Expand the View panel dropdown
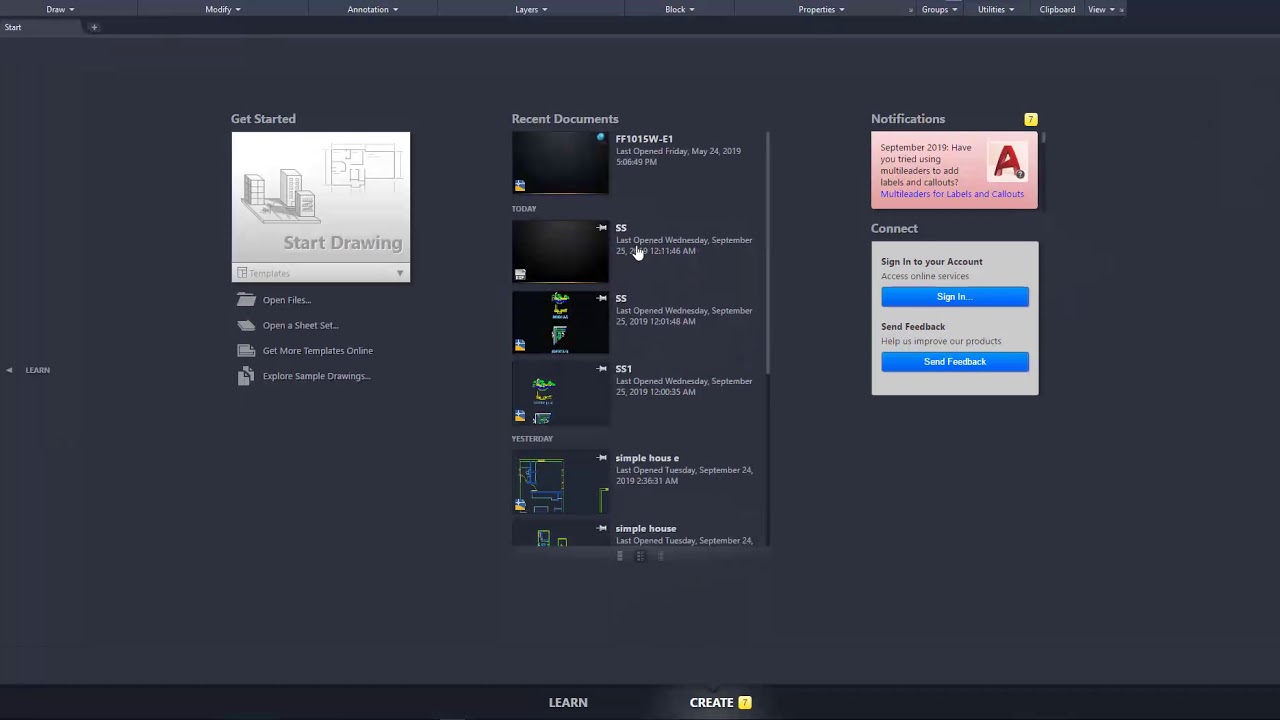Viewport: 1280px width, 720px height. point(1101,9)
